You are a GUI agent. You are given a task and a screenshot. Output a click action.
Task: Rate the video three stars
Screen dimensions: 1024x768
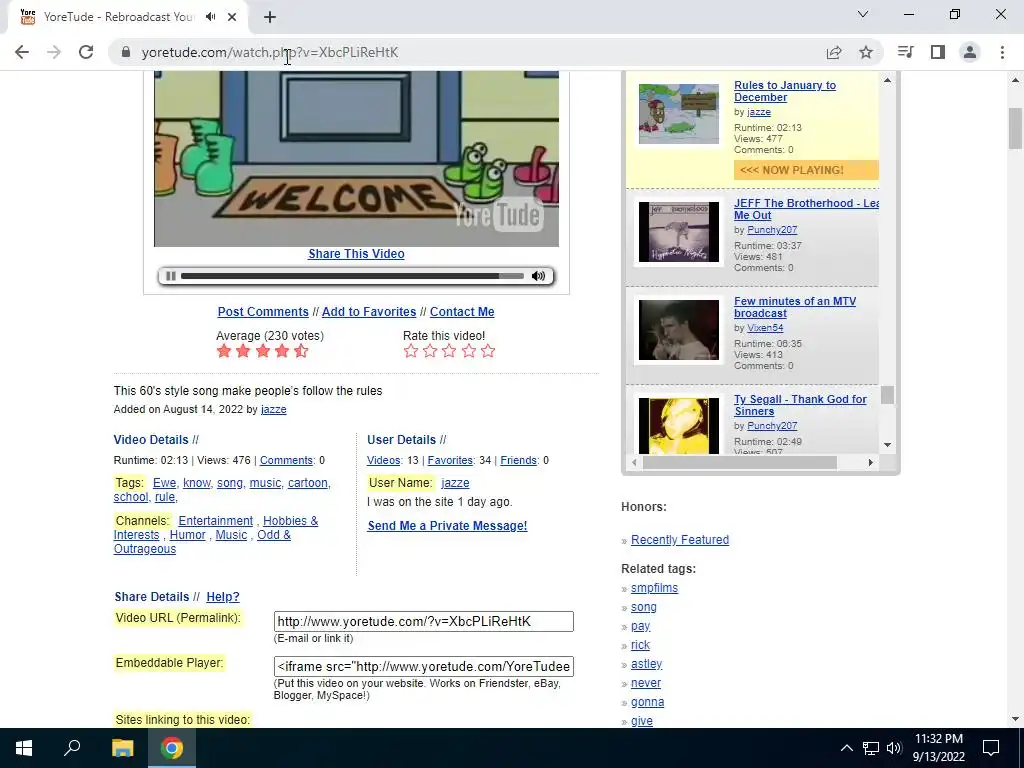click(x=449, y=351)
